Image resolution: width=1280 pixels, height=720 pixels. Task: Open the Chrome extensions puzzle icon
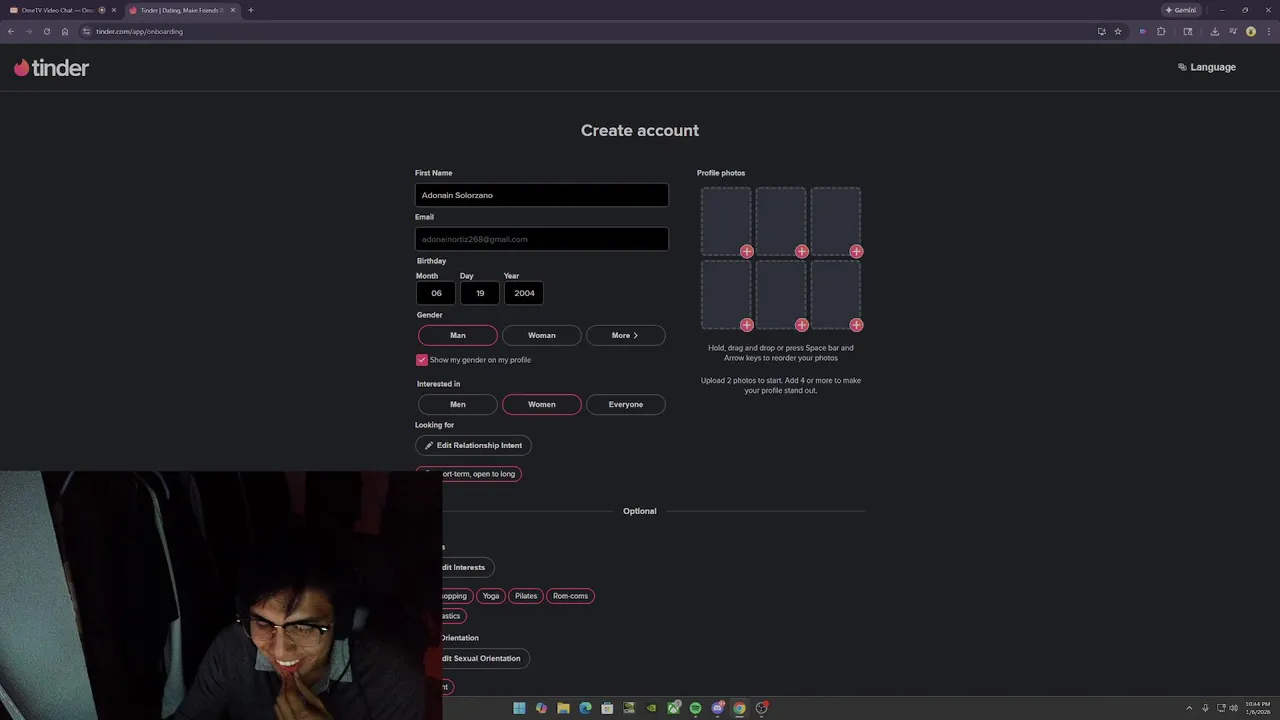1161,31
